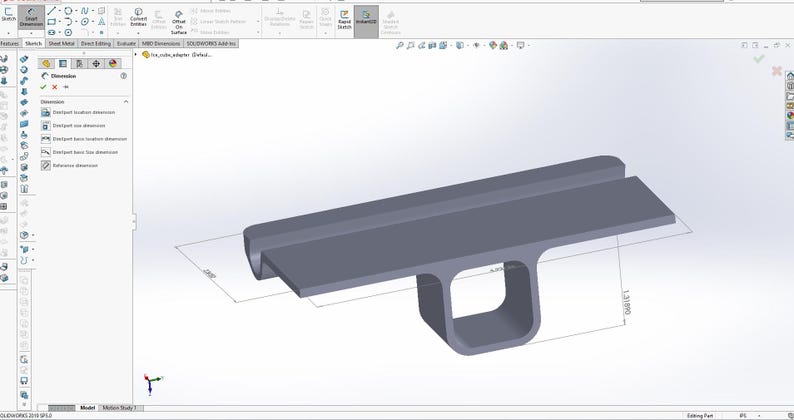The width and height of the screenshot is (794, 420).
Task: Open SOLIDWORKS Resources home in task pane
Action: [x=789, y=76]
